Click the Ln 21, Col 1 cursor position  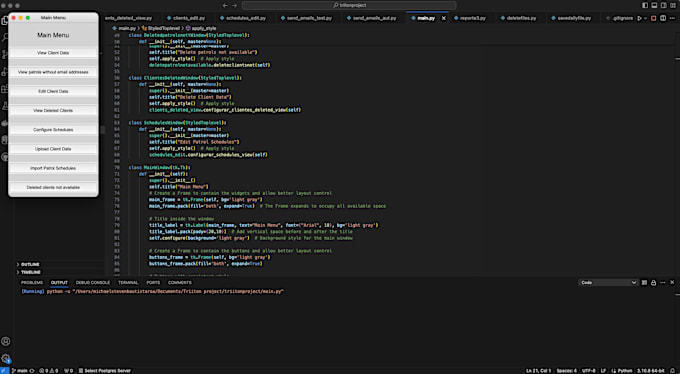(x=538, y=371)
